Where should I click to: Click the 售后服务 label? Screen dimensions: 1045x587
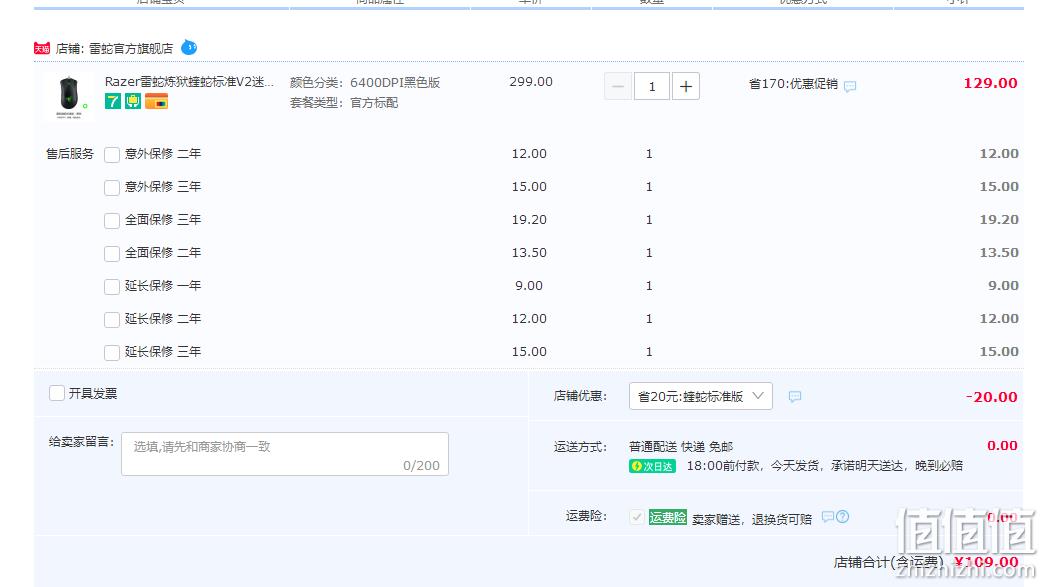pos(70,154)
